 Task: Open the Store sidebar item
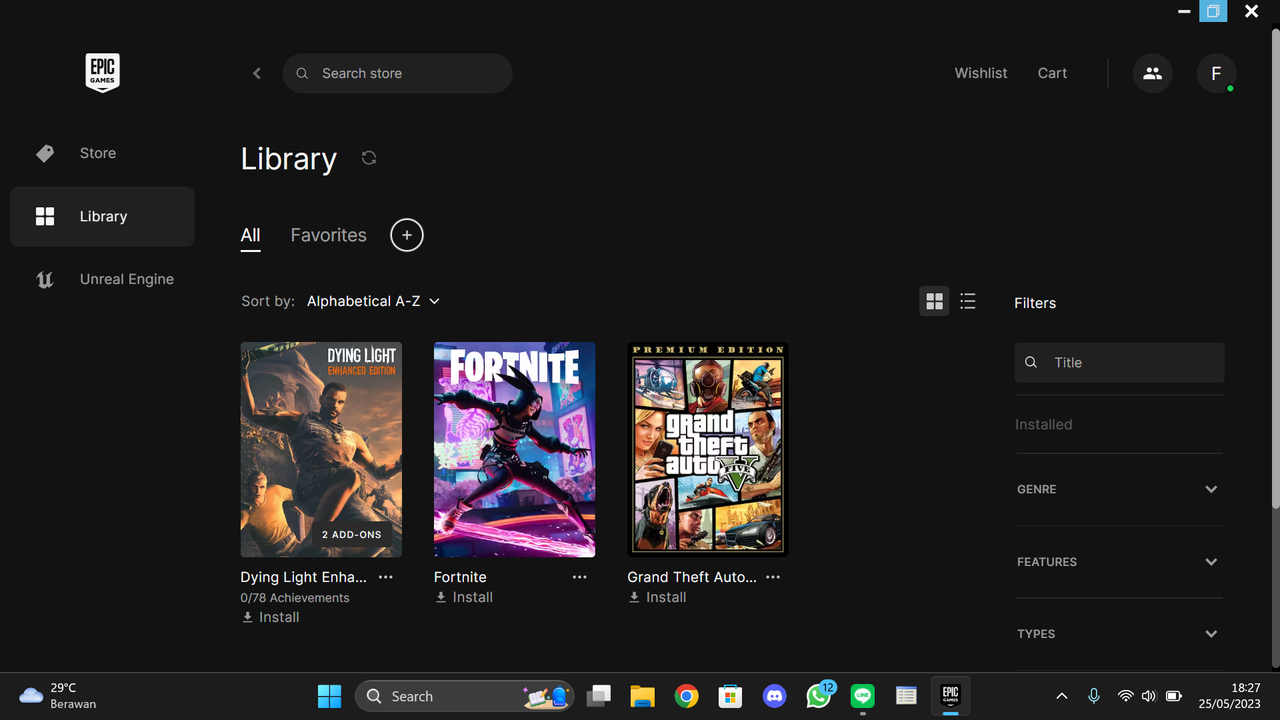tap(102, 153)
